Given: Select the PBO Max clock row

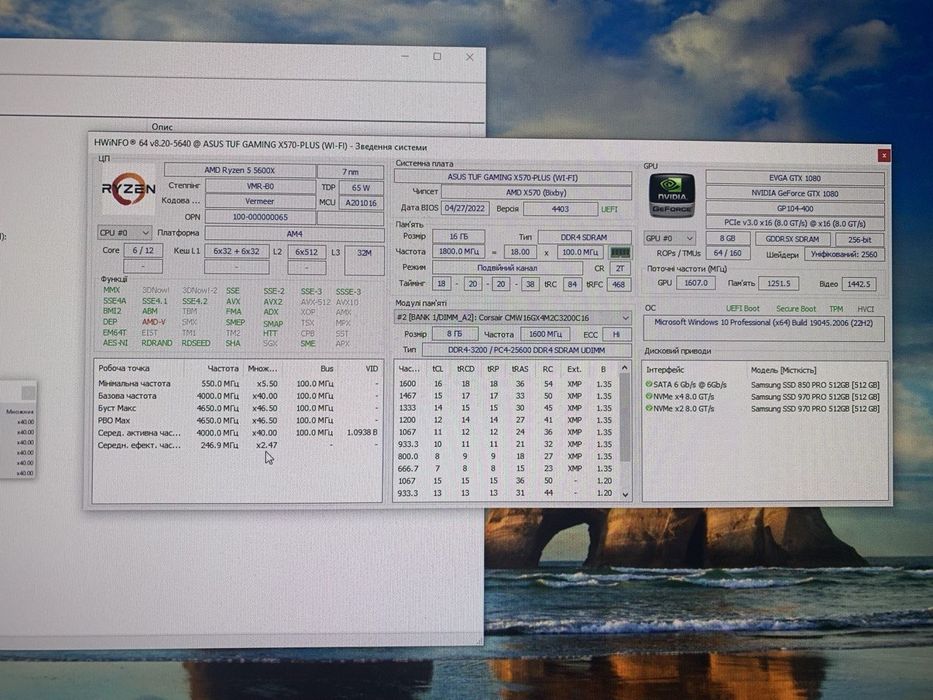Looking at the screenshot, I should 238,420.
